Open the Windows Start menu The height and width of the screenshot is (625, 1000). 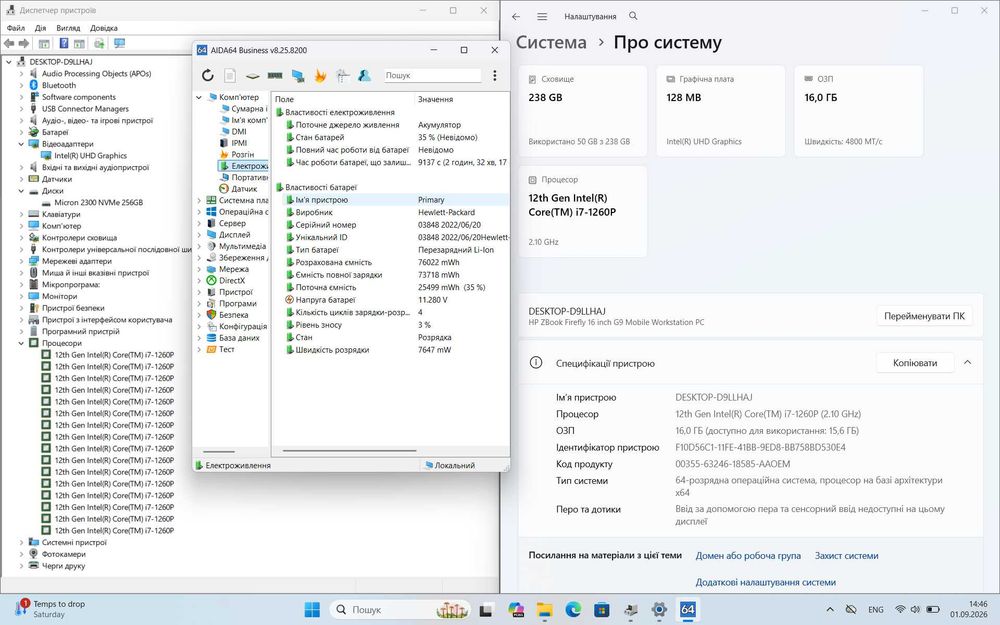point(312,610)
